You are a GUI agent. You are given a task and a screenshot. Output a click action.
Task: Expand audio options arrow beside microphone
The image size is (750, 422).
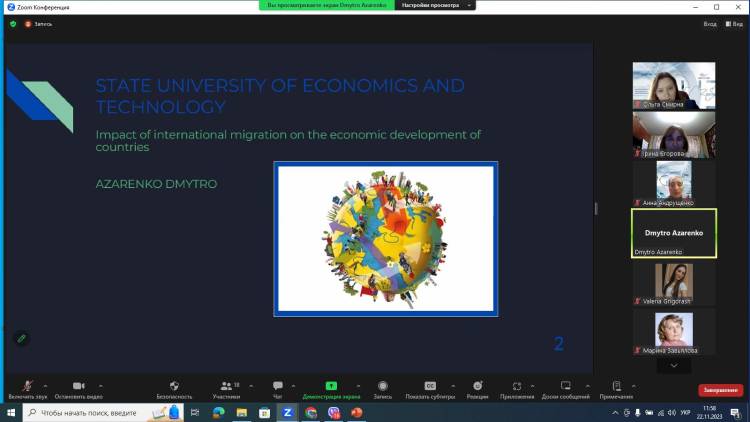[48, 383]
